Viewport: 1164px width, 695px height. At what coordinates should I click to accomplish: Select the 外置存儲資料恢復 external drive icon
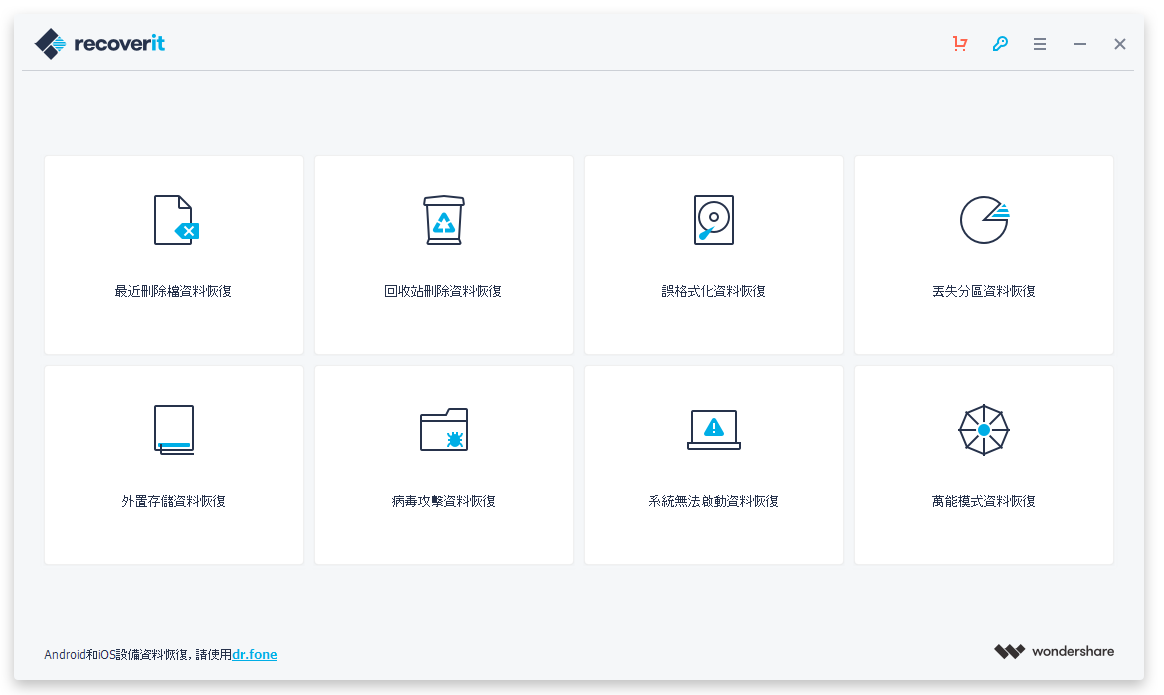click(173, 429)
